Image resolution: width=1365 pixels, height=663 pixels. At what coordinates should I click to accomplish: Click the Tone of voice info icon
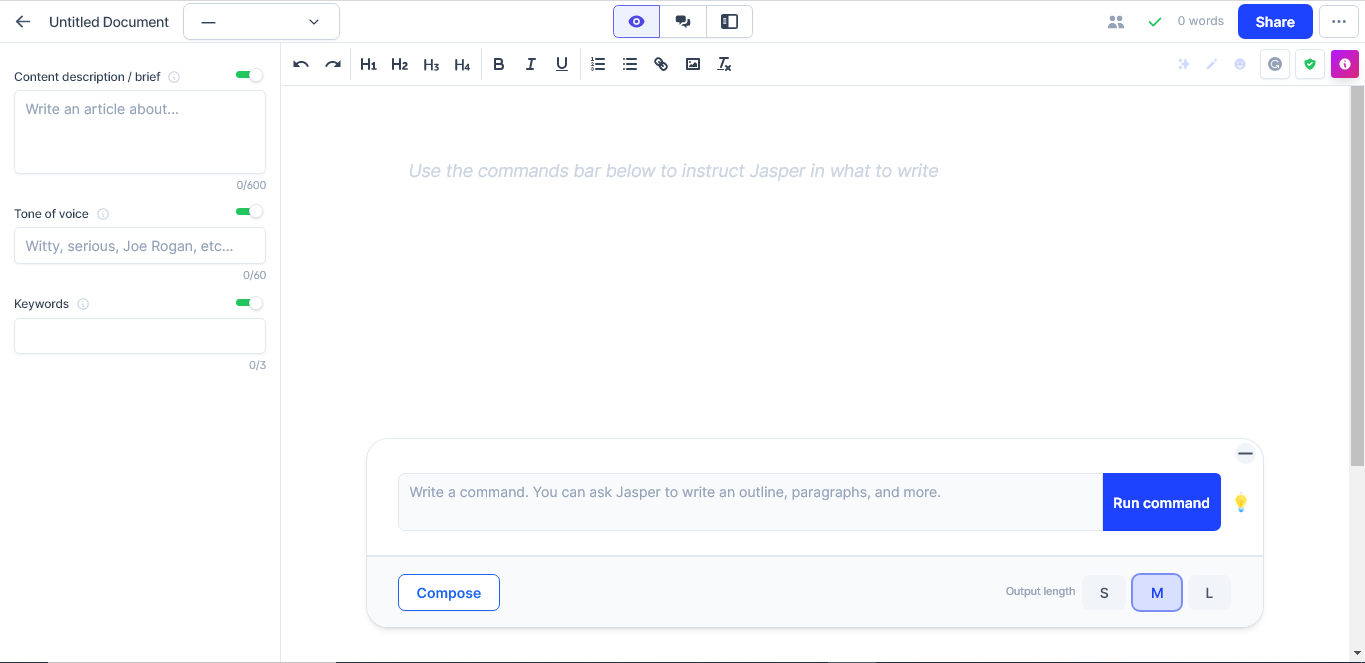pos(103,214)
